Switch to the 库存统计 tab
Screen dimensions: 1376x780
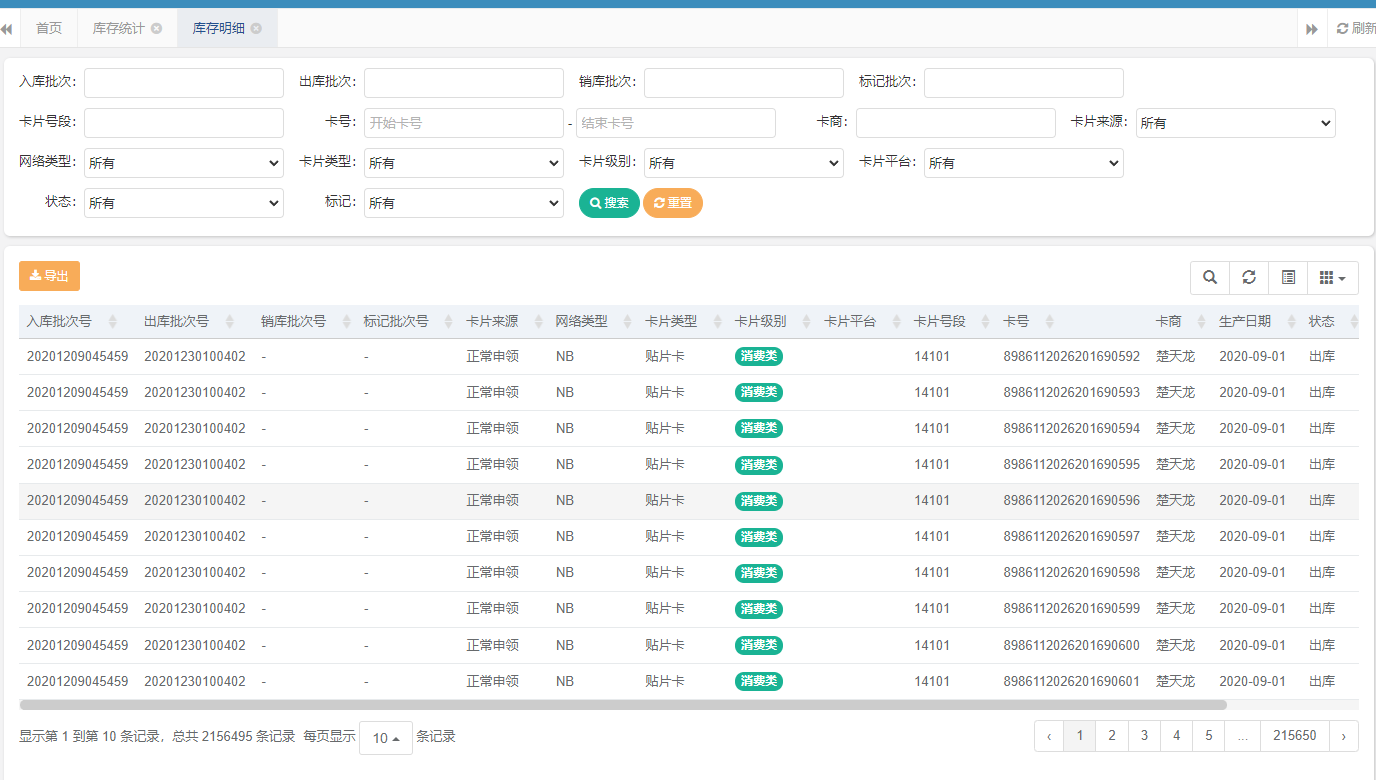(x=118, y=28)
